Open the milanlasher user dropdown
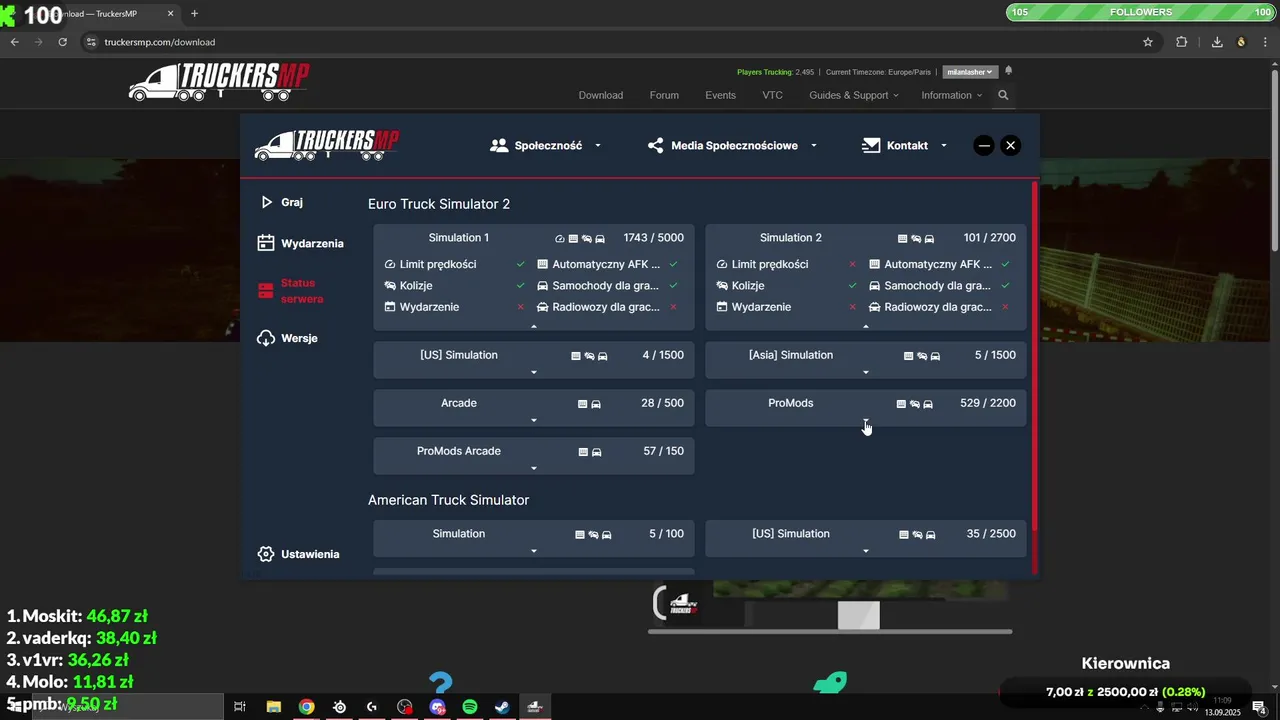This screenshot has height=720, width=1280. (x=970, y=72)
